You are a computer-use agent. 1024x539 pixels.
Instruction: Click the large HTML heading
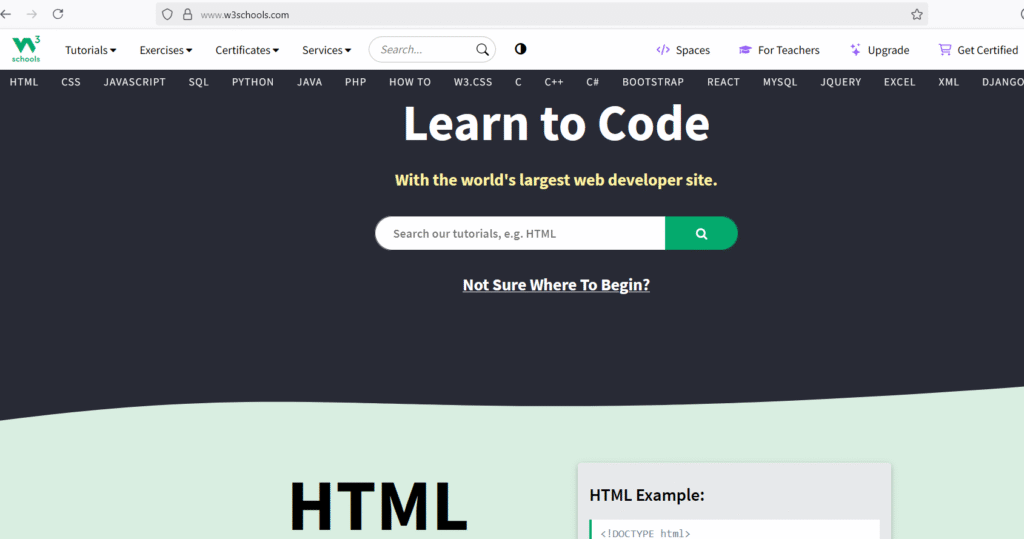[379, 506]
